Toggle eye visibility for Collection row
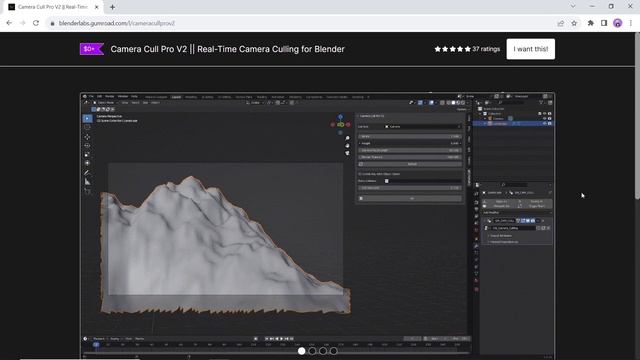The height and width of the screenshot is (360, 640). click(x=544, y=113)
